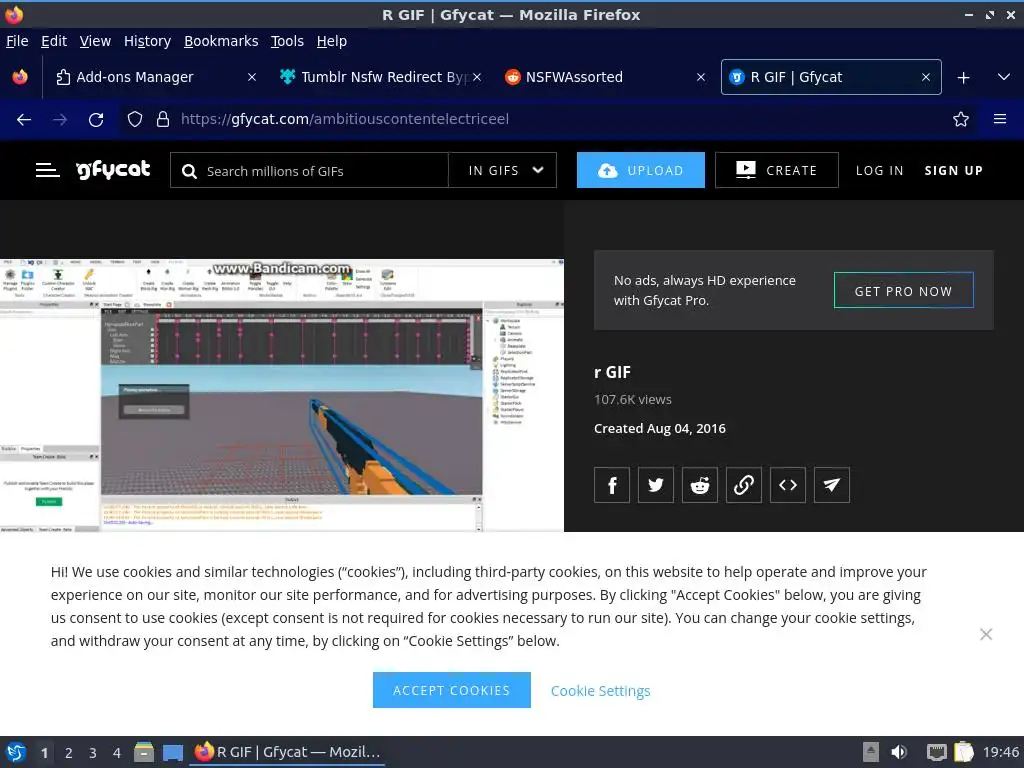Click the blue UPLOAD button
The height and width of the screenshot is (768, 1024).
pyautogui.click(x=641, y=170)
